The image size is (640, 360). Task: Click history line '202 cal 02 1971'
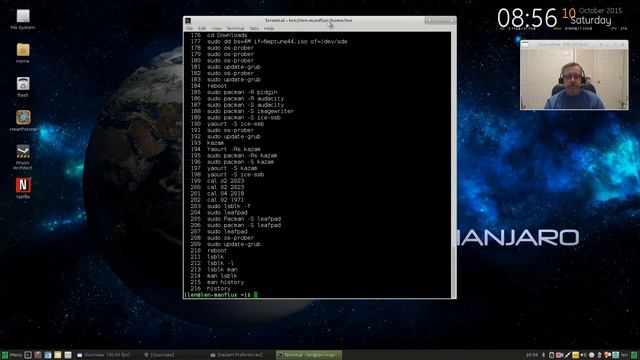click(217, 200)
